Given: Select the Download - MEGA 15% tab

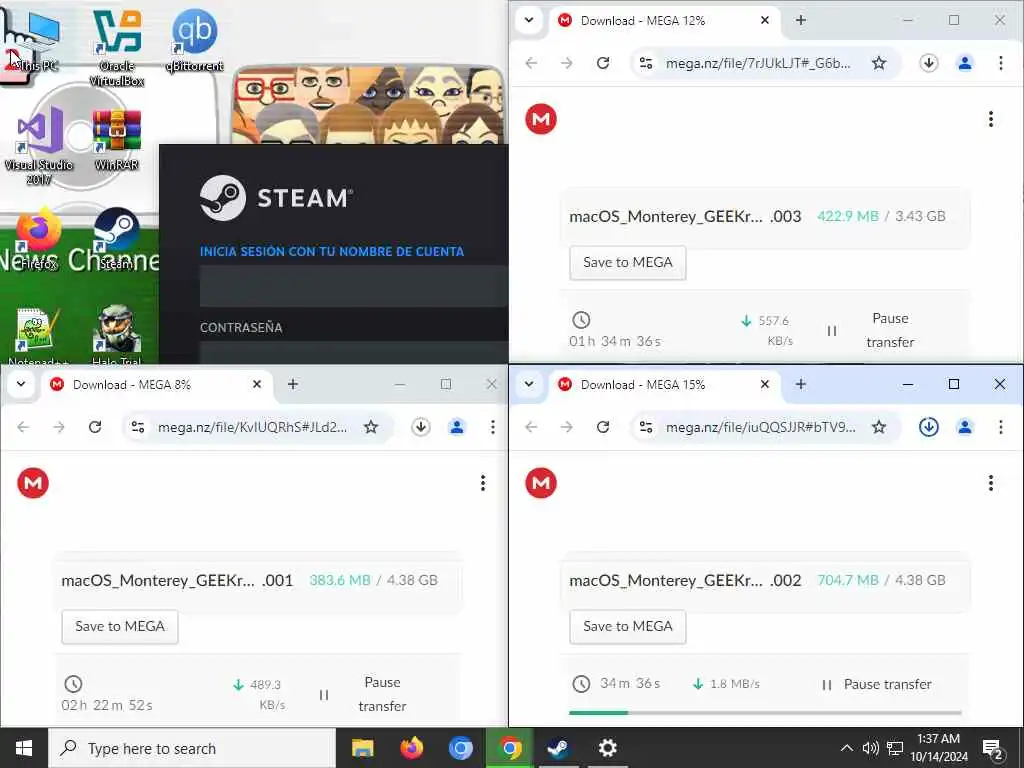Looking at the screenshot, I should click(x=663, y=385).
